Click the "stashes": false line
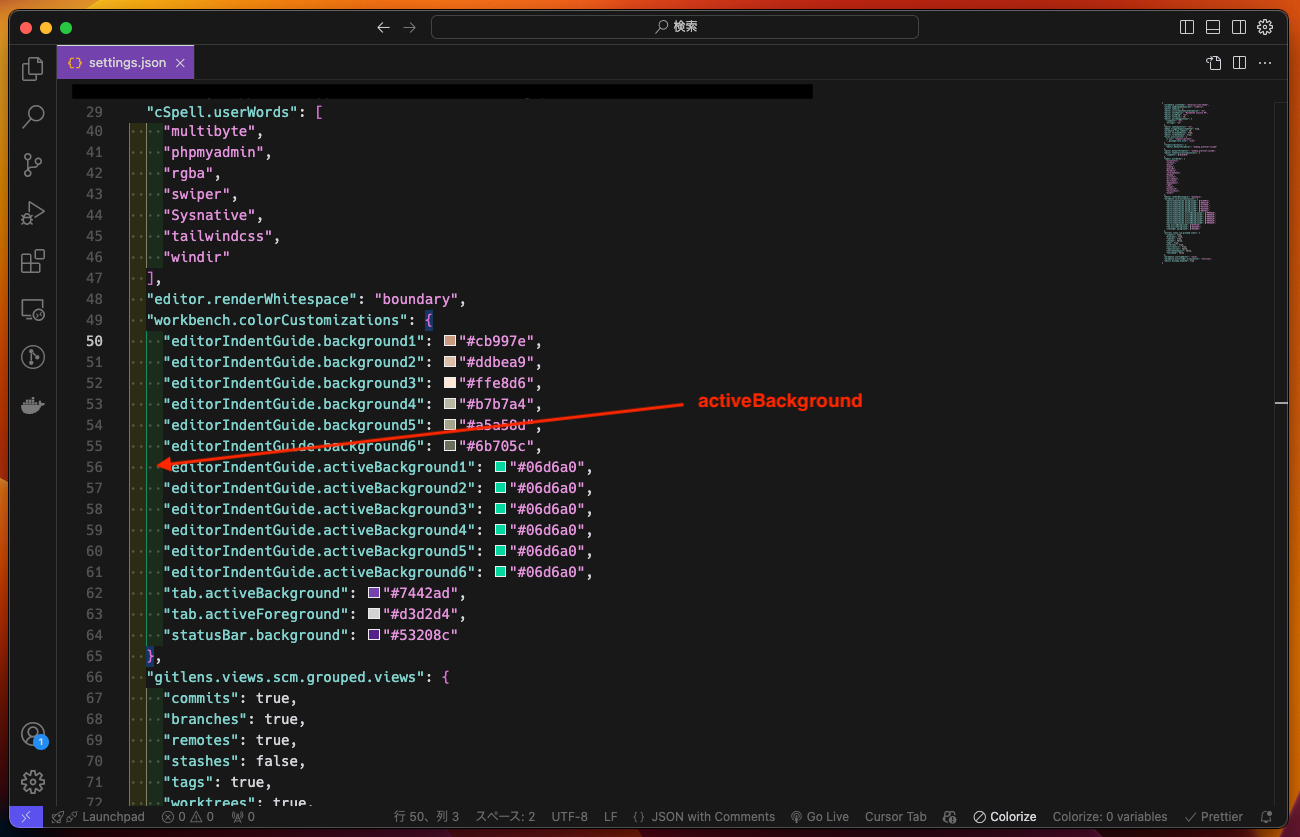Screen dimensions: 1300x837 (x=234, y=761)
